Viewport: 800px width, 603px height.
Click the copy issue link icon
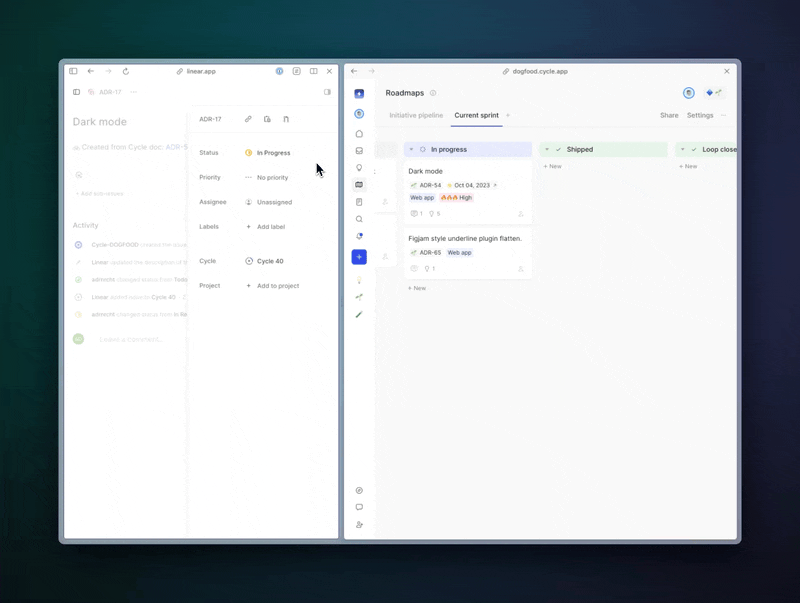click(x=248, y=119)
